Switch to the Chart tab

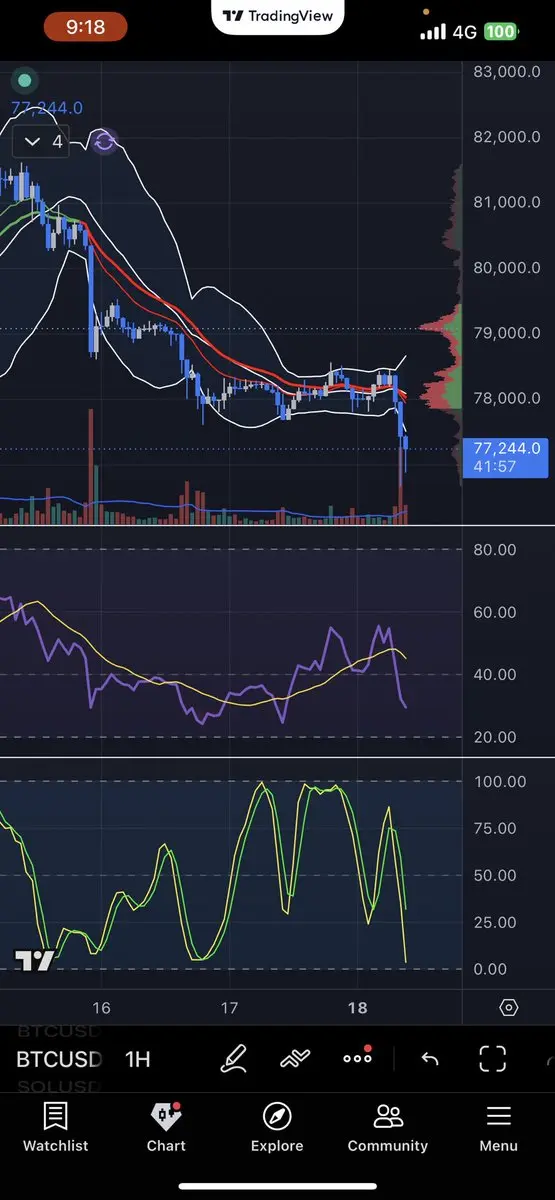pyautogui.click(x=166, y=1127)
